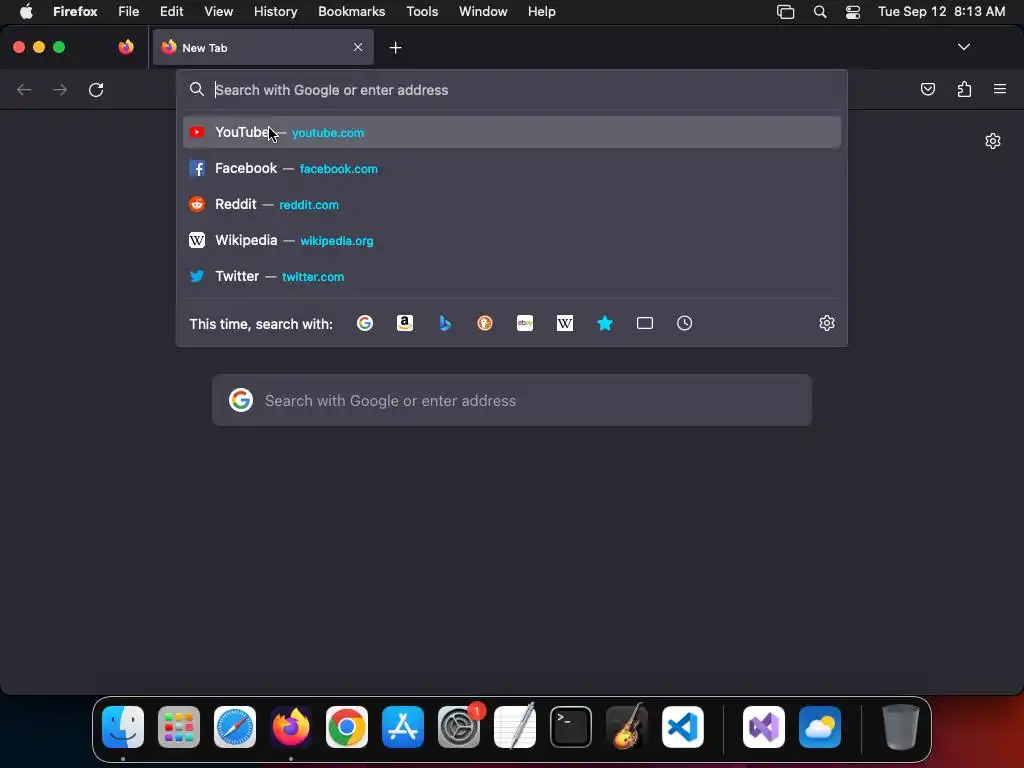Click the Google search engine shortcut icon
The image size is (1024, 768).
pyautogui.click(x=365, y=323)
